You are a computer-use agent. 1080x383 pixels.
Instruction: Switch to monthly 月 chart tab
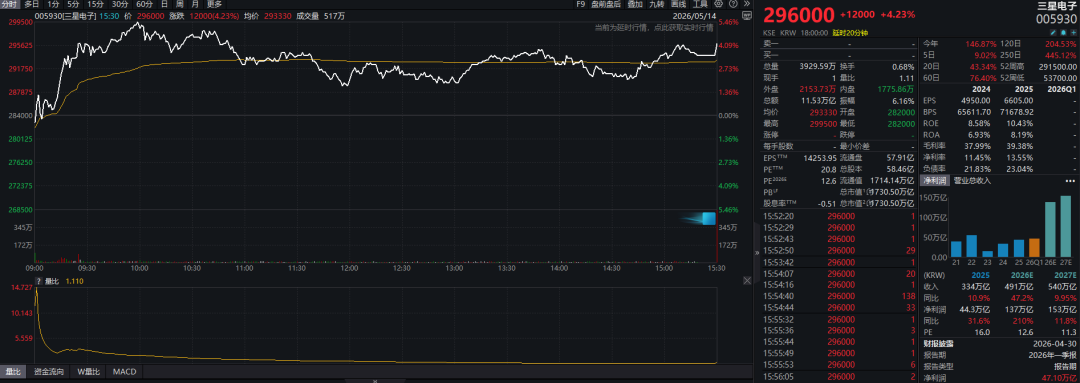[x=196, y=3]
